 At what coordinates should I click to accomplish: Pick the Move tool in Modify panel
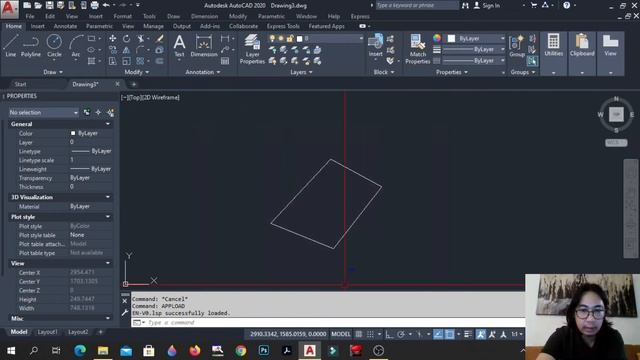[x=113, y=38]
